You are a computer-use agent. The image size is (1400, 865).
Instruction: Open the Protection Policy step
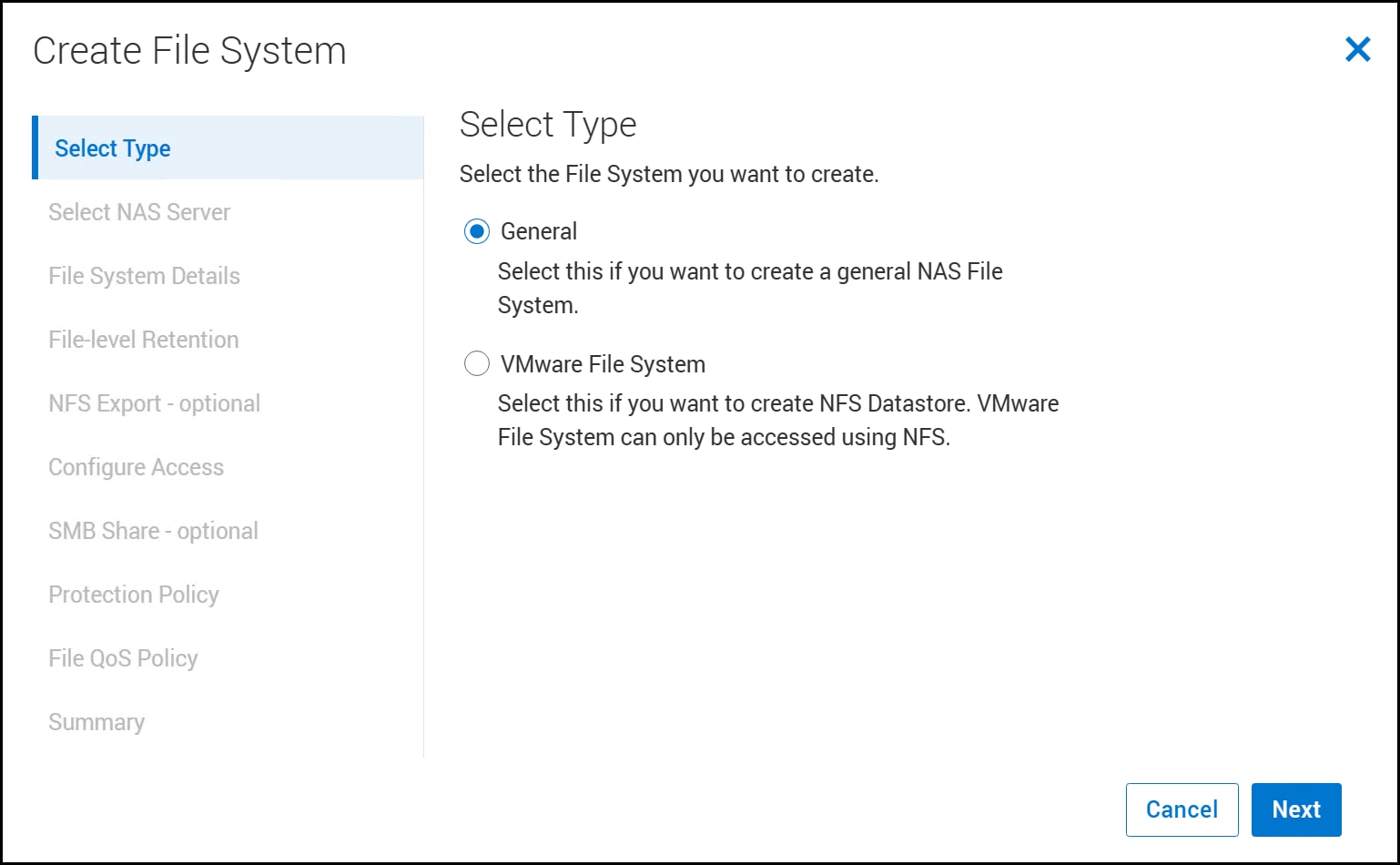coord(134,595)
